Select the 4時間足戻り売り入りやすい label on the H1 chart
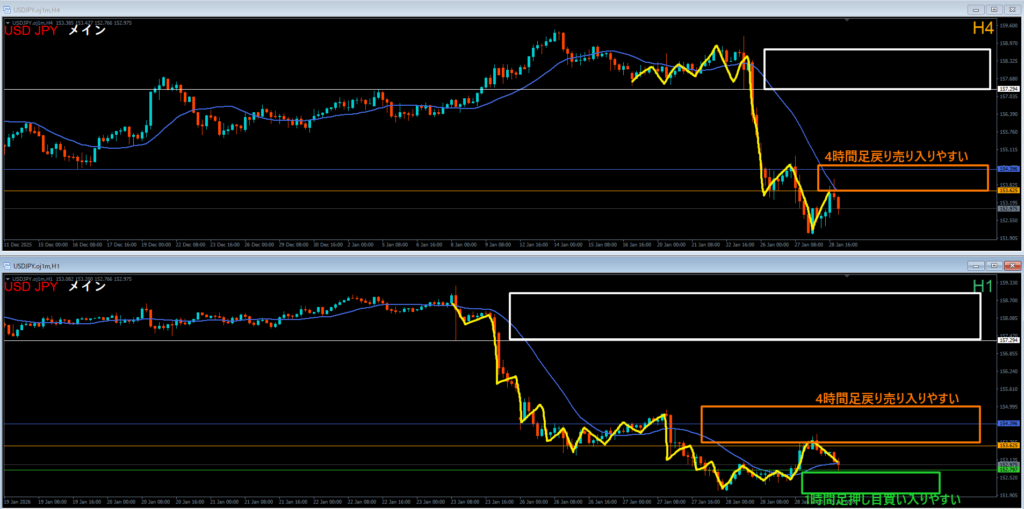This screenshot has height=509, width=1024. [887, 397]
